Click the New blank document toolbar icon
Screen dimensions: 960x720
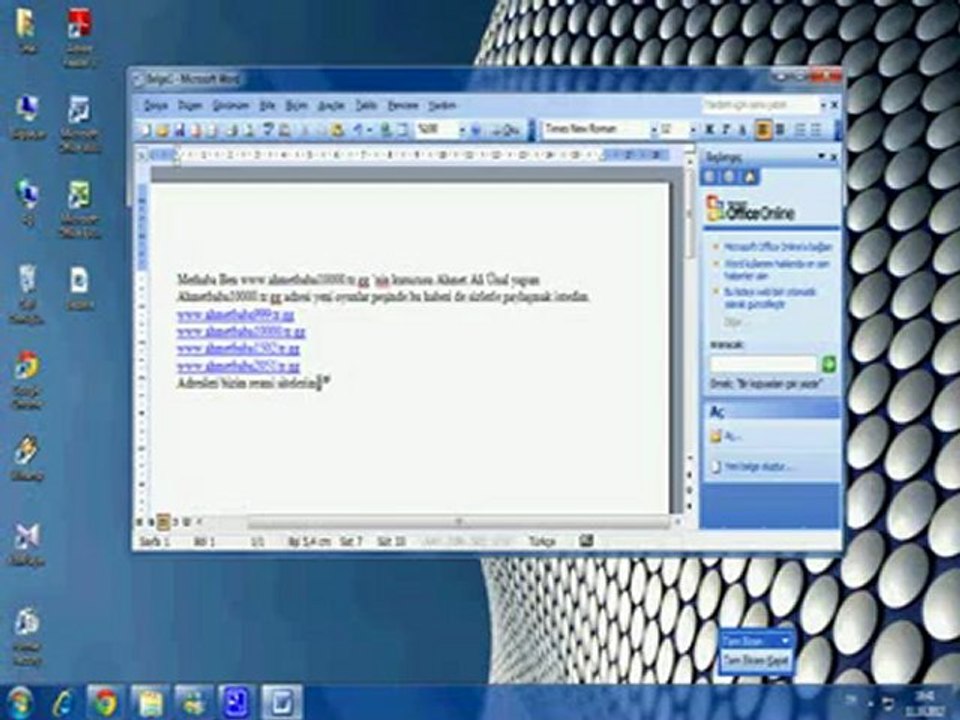146,130
